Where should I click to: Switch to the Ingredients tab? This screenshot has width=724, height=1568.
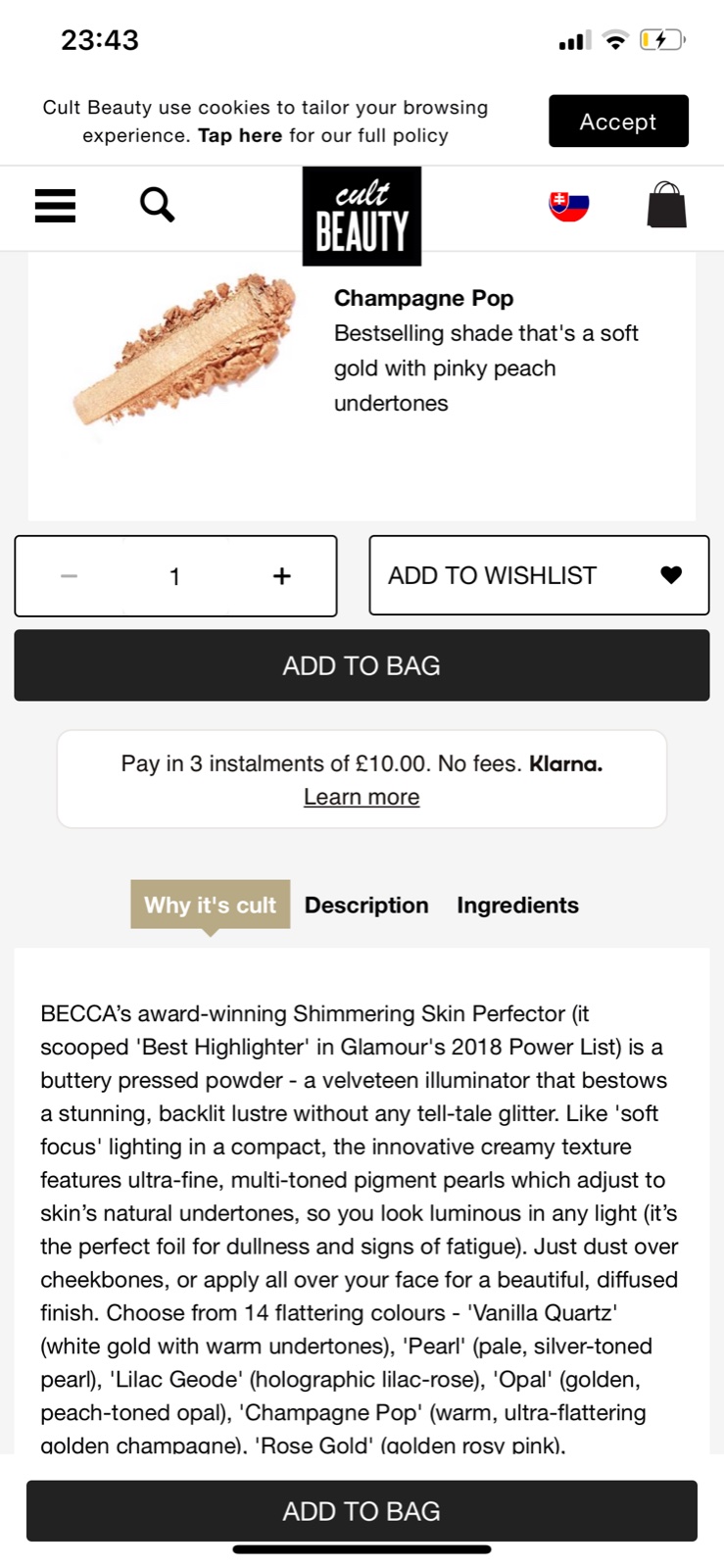[517, 906]
